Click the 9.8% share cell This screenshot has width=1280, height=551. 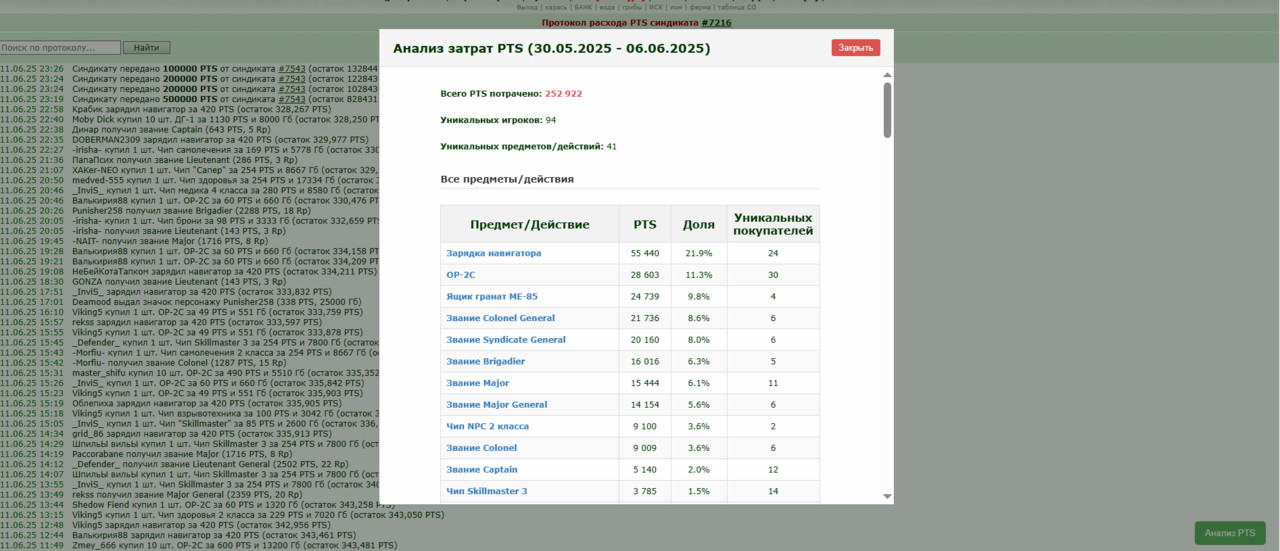tap(699, 297)
